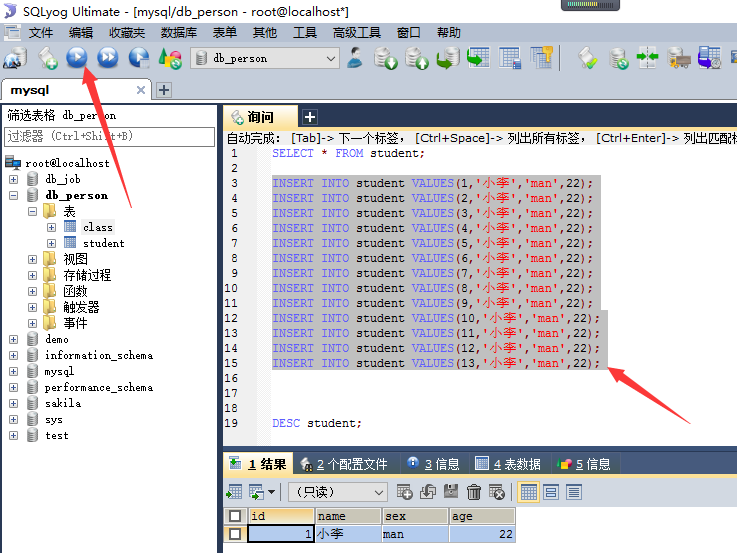This screenshot has height=553, width=737.
Task: Click the execute and edit result icon
Action: 139,58
